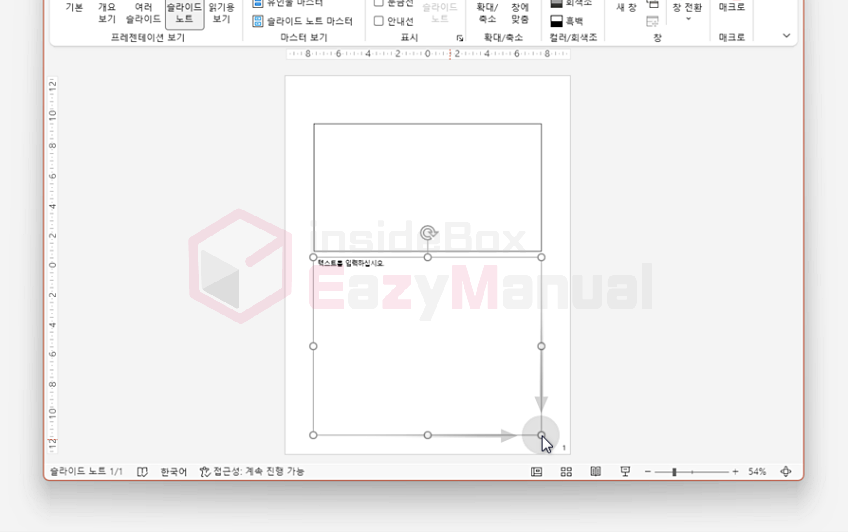Click 창에 맞춤 (Fit to Window)

click(x=520, y=12)
